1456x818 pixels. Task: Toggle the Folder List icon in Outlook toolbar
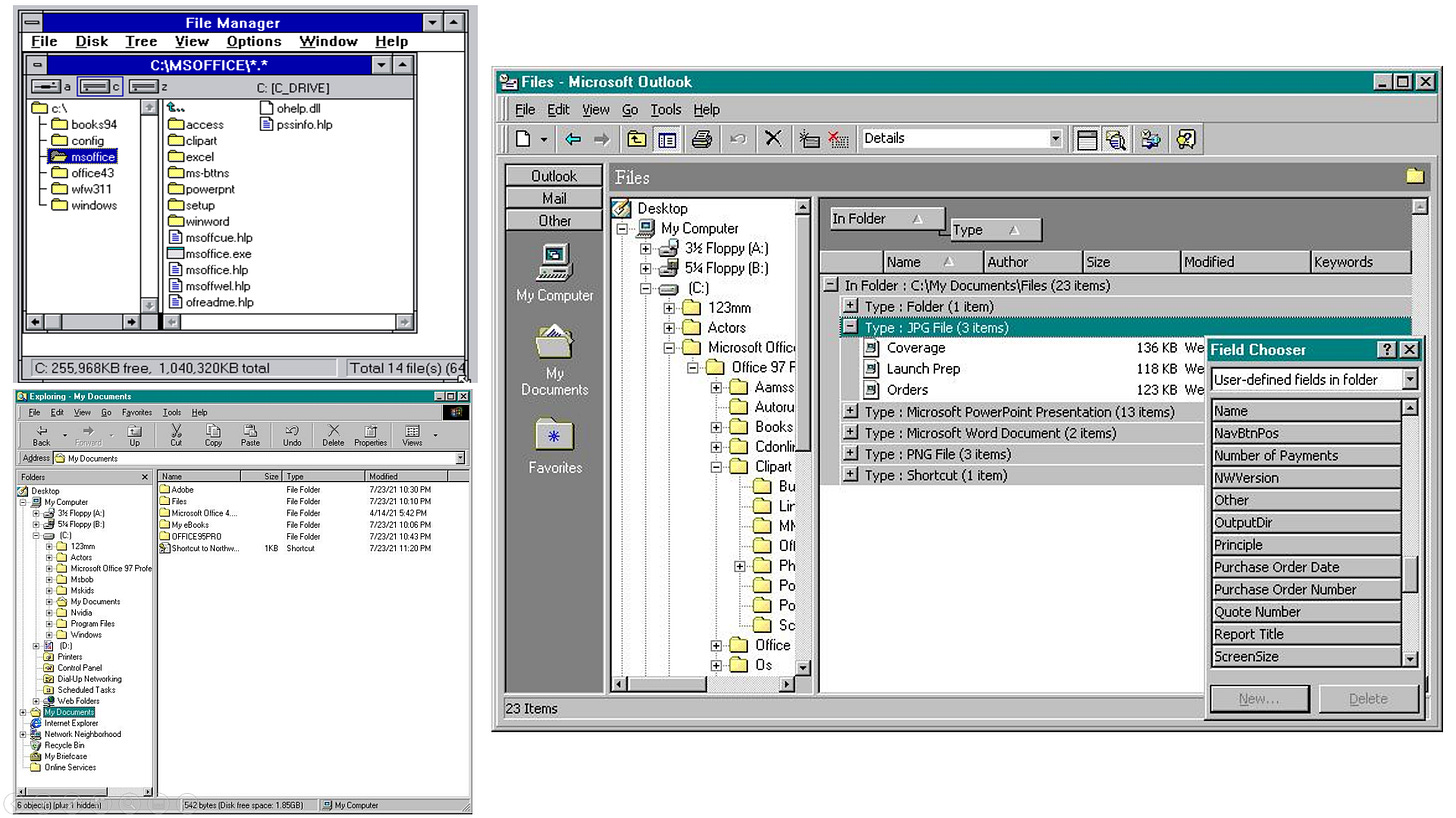(667, 139)
